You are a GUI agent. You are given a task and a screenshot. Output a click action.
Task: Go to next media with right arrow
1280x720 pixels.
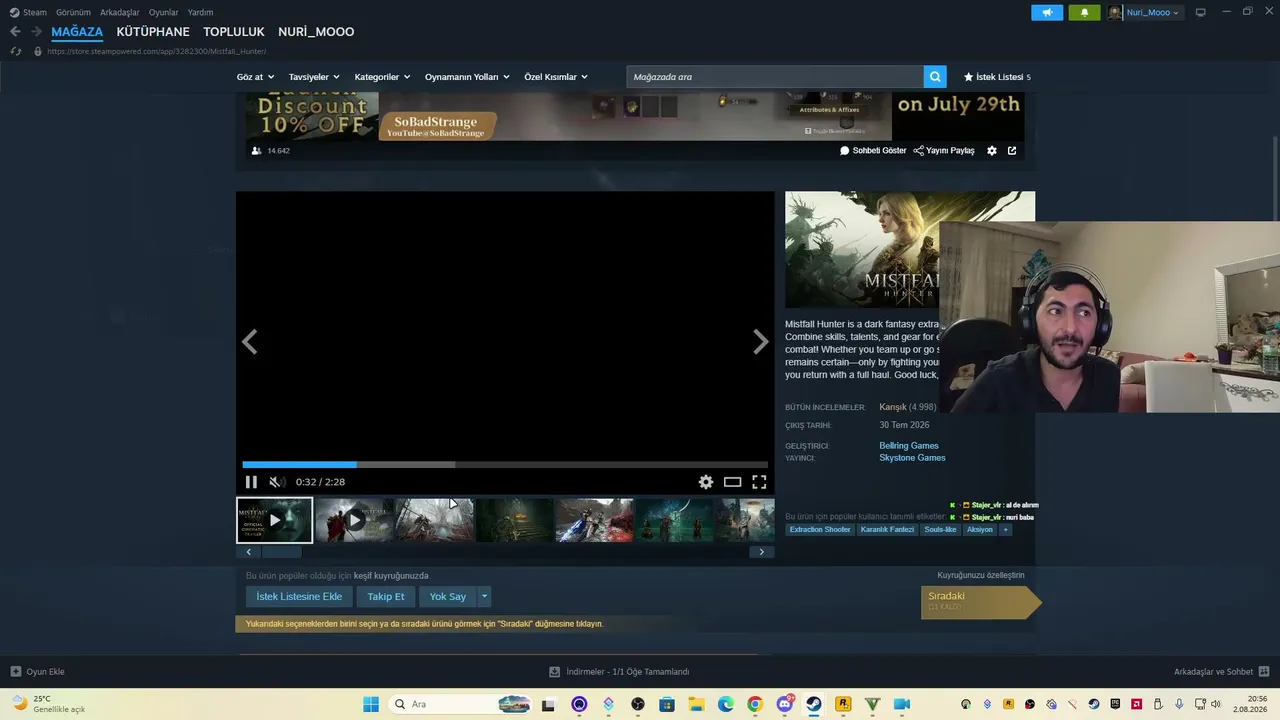pos(761,342)
